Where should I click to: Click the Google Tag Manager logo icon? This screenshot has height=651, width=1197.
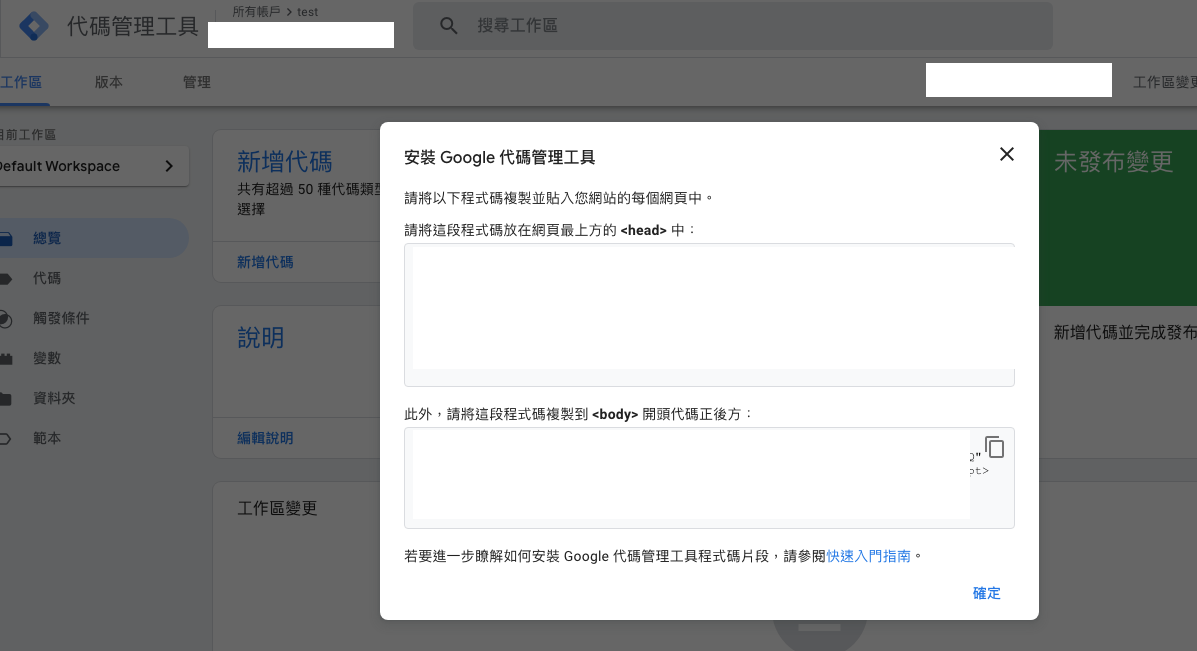pos(34,26)
